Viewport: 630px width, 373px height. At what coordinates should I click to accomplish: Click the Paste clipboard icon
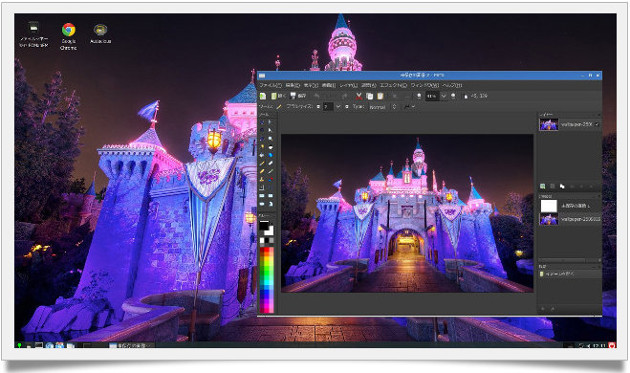[380, 96]
